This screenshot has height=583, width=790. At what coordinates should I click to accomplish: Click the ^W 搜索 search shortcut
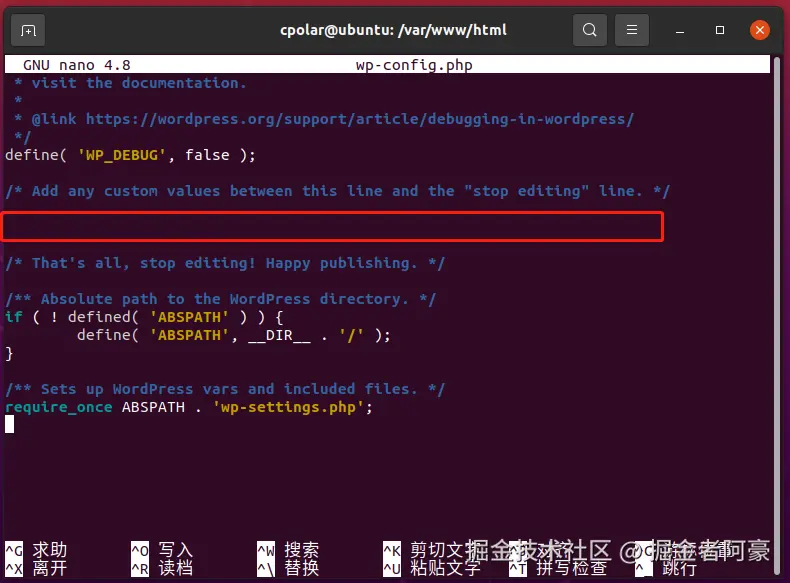288,550
